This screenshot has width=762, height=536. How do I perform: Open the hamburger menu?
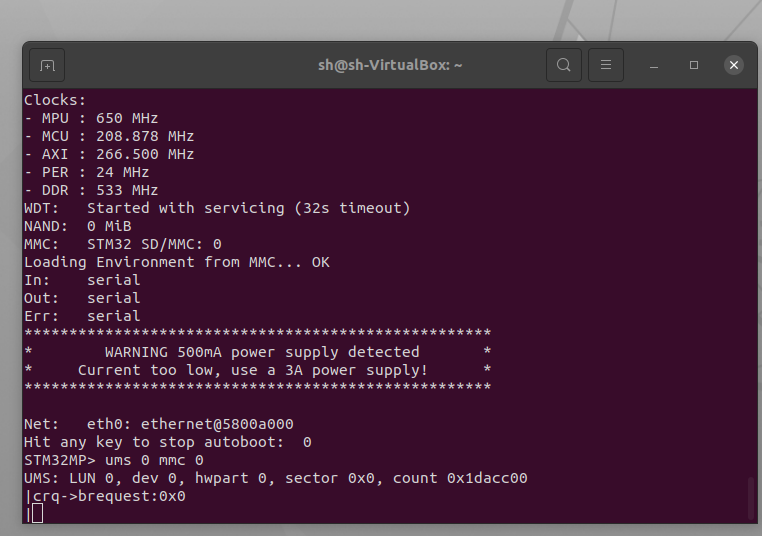click(605, 65)
